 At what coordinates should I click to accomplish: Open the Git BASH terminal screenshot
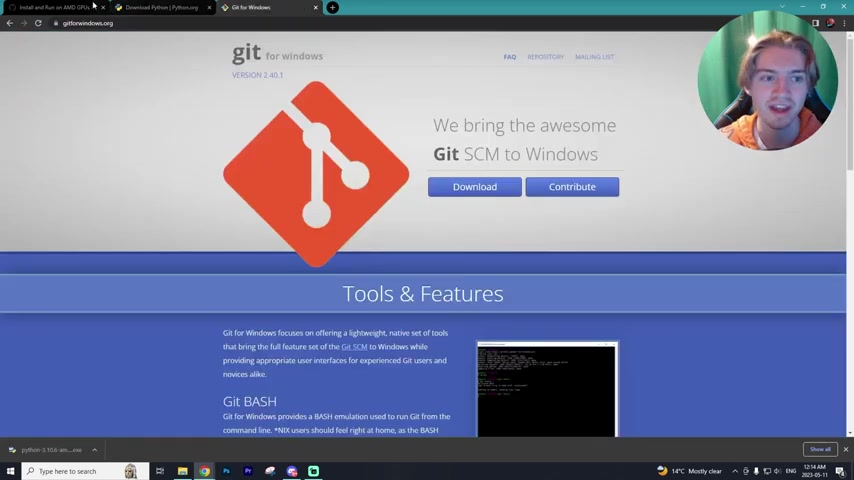[x=547, y=390]
